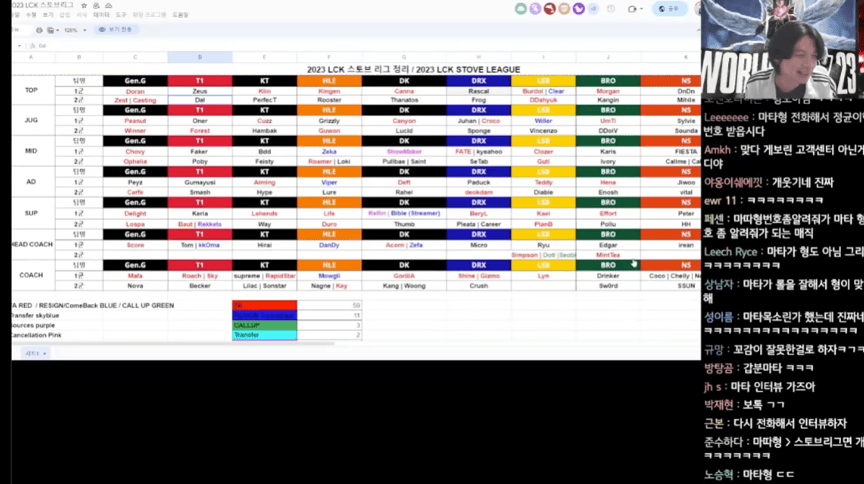Image resolution: width=864 pixels, height=484 pixels.
Task: Select the 'Faker' cell
Action: 200,151
